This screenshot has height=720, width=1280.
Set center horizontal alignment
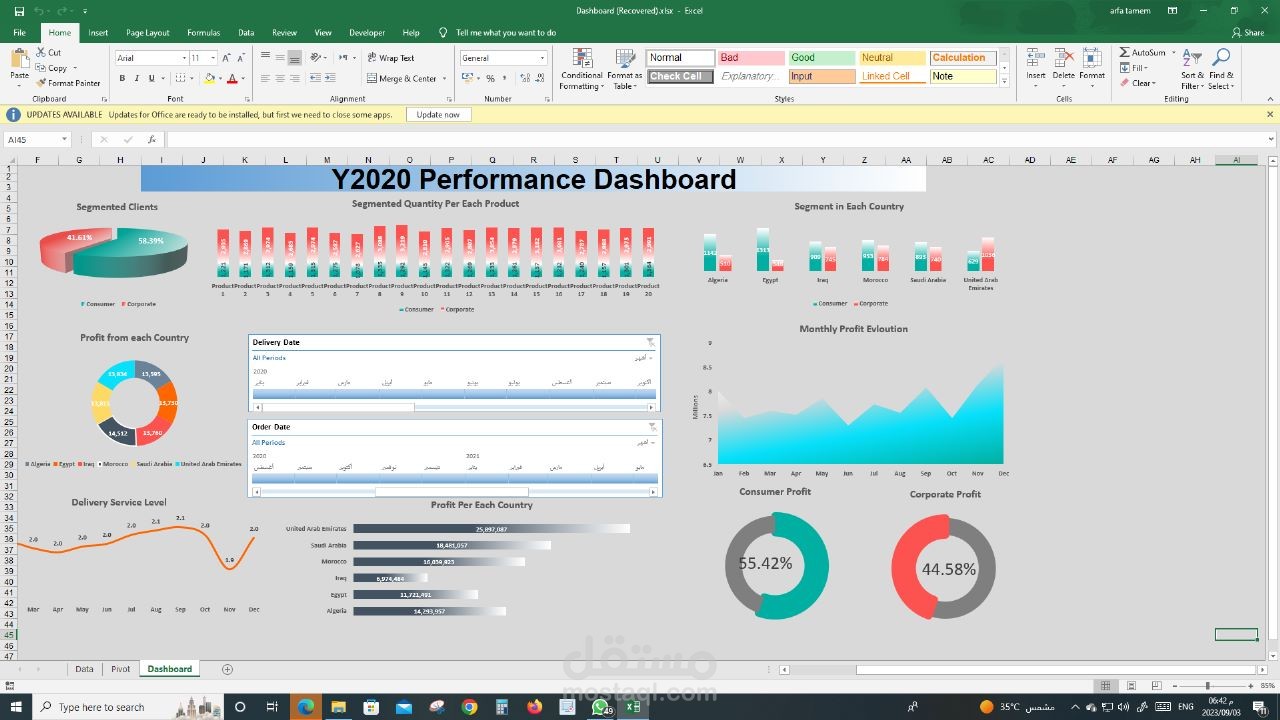click(280, 78)
